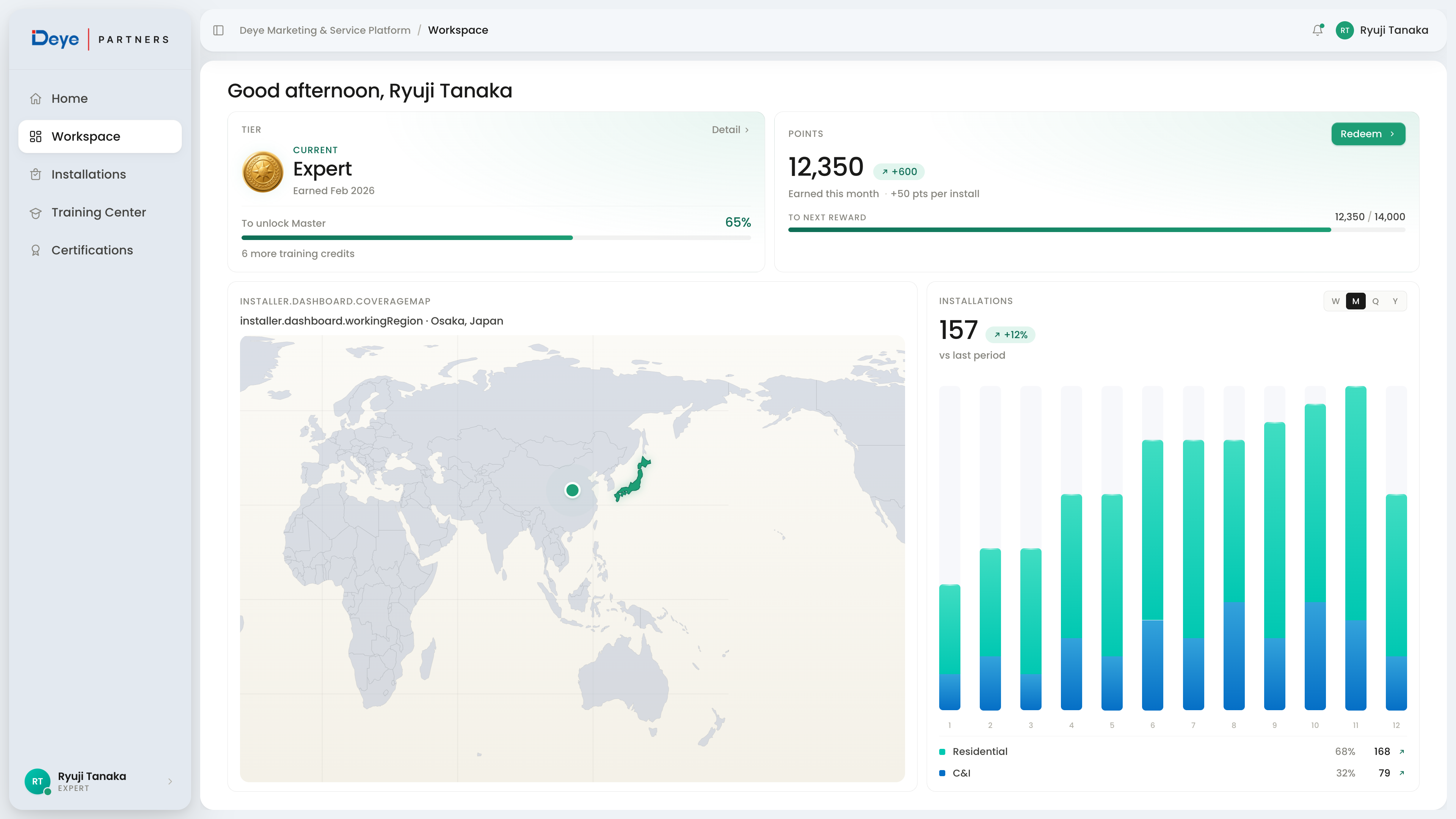Screen dimensions: 1456x819
Task: Toggle the sidebar panel icon
Action: (218, 30)
